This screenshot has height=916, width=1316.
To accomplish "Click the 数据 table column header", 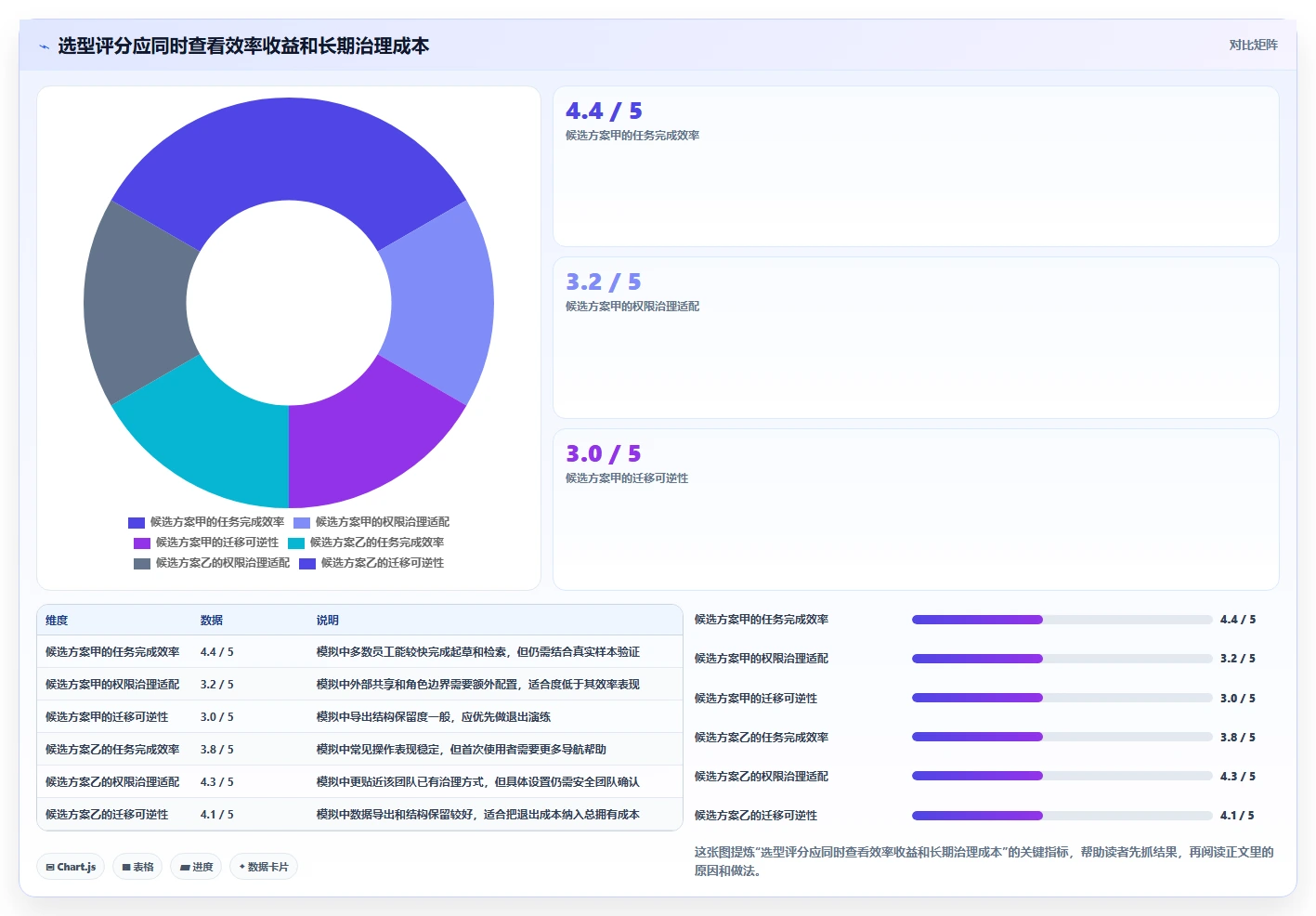I will 212,621.
